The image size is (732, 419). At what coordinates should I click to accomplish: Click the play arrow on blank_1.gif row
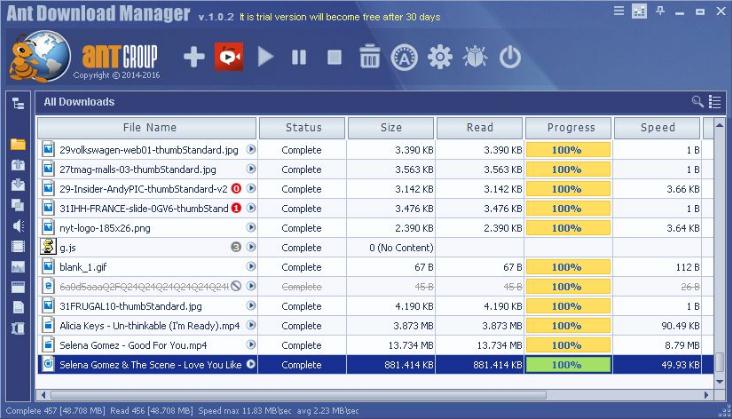(251, 266)
